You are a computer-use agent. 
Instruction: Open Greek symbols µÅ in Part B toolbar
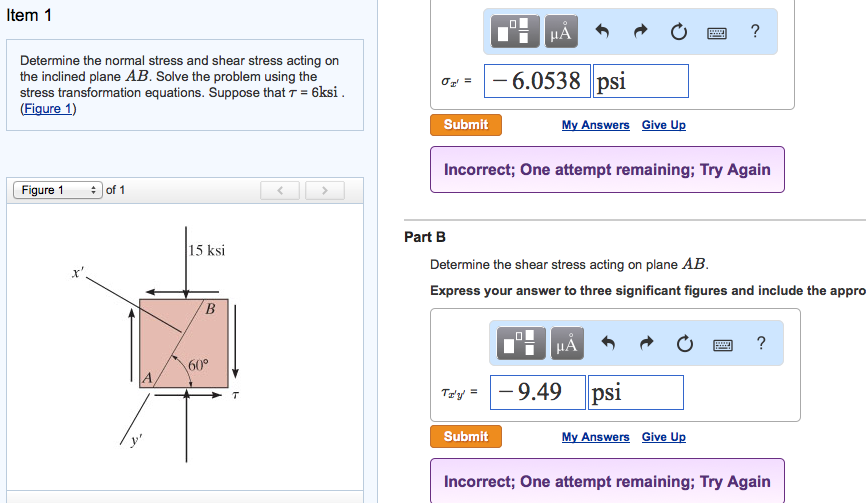pos(567,343)
